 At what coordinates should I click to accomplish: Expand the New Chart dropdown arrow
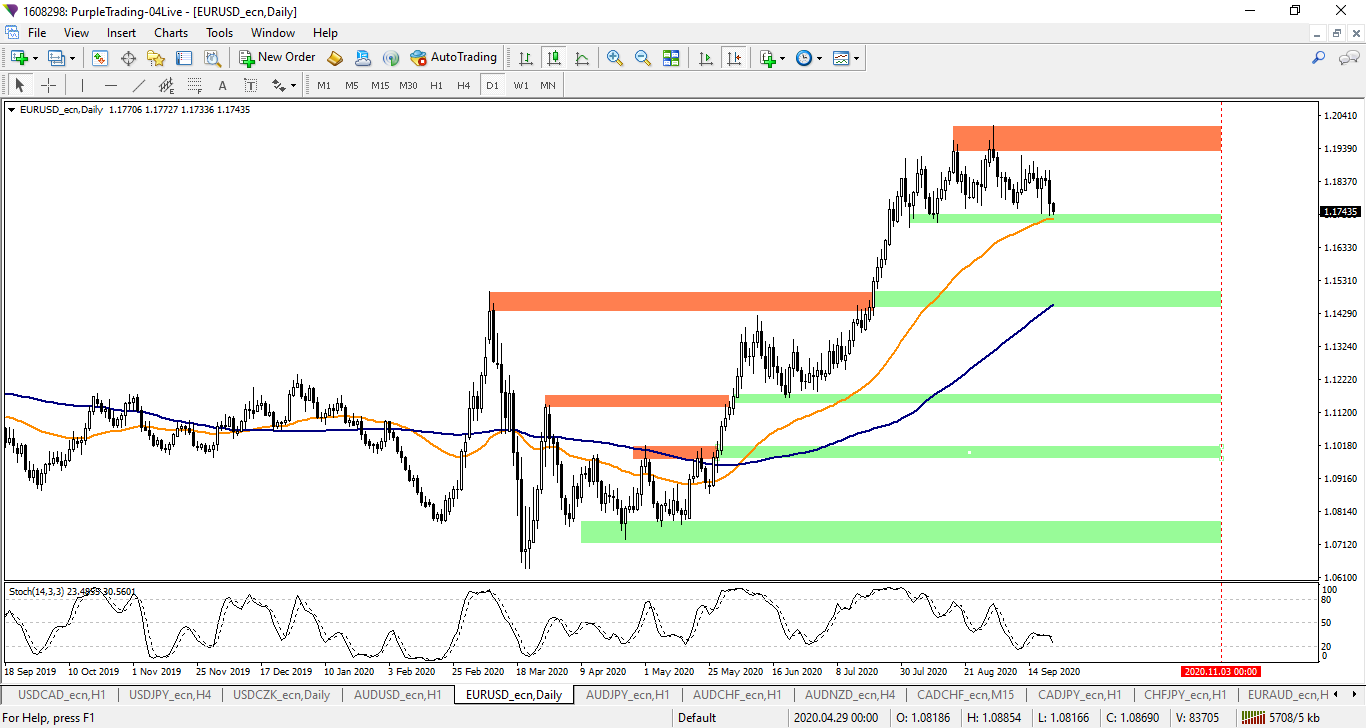tap(36, 58)
